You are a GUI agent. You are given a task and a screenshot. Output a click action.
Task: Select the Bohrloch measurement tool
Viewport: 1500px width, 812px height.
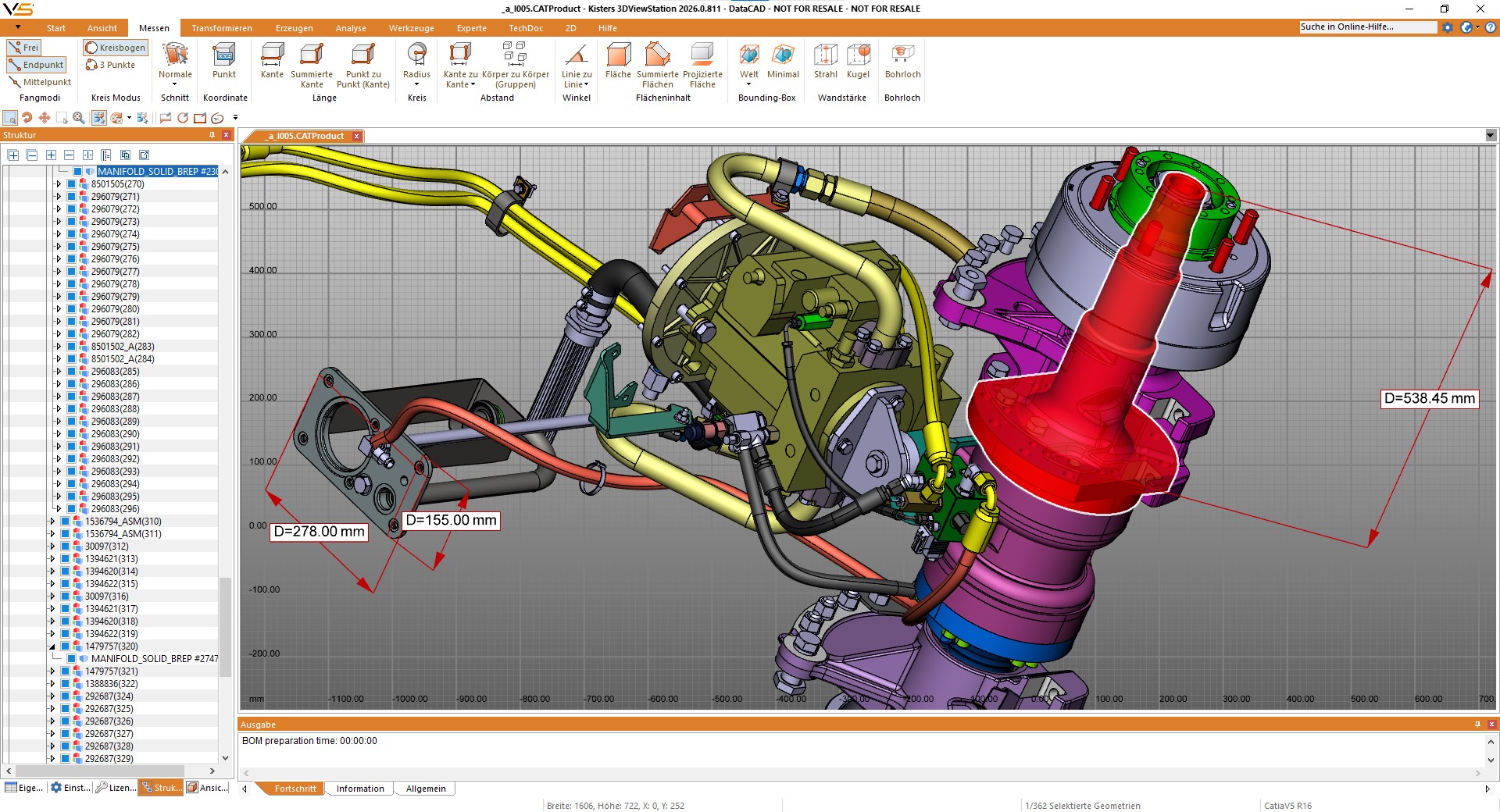click(902, 62)
